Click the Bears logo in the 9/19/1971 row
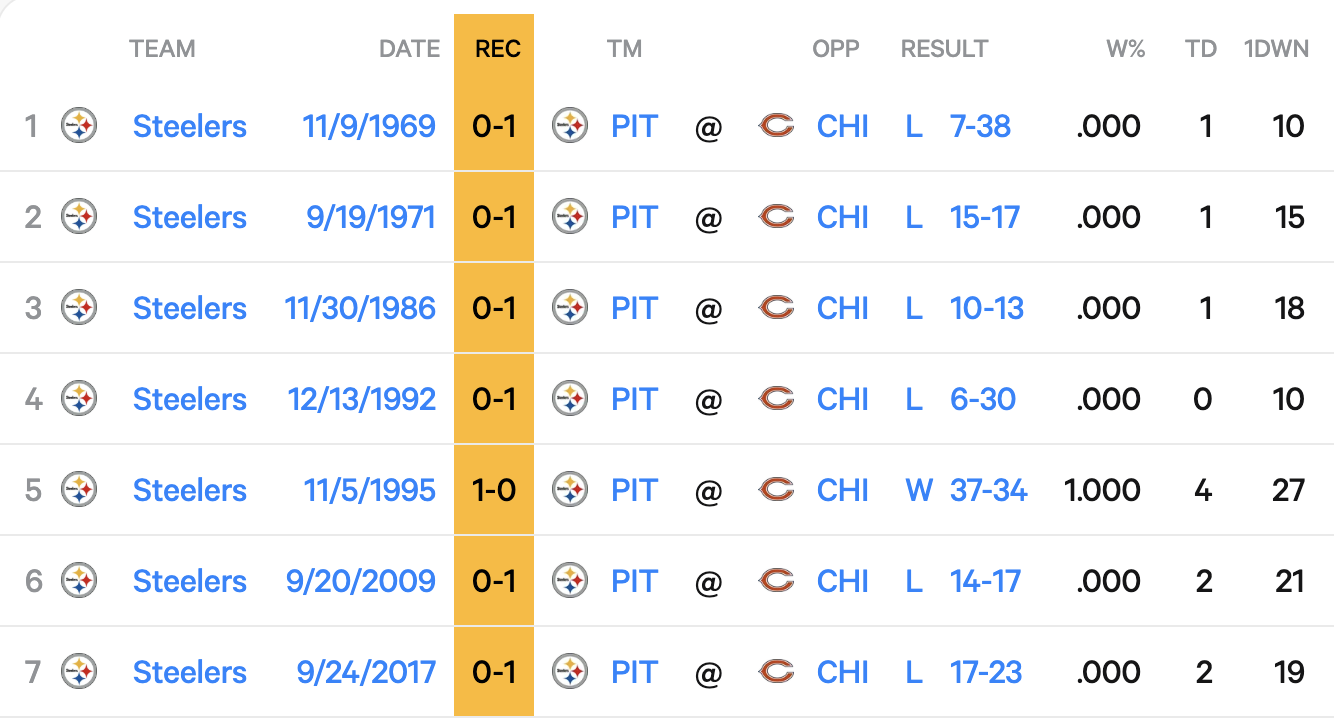Screen dimensions: 1334x726 pyautogui.click(x=776, y=218)
